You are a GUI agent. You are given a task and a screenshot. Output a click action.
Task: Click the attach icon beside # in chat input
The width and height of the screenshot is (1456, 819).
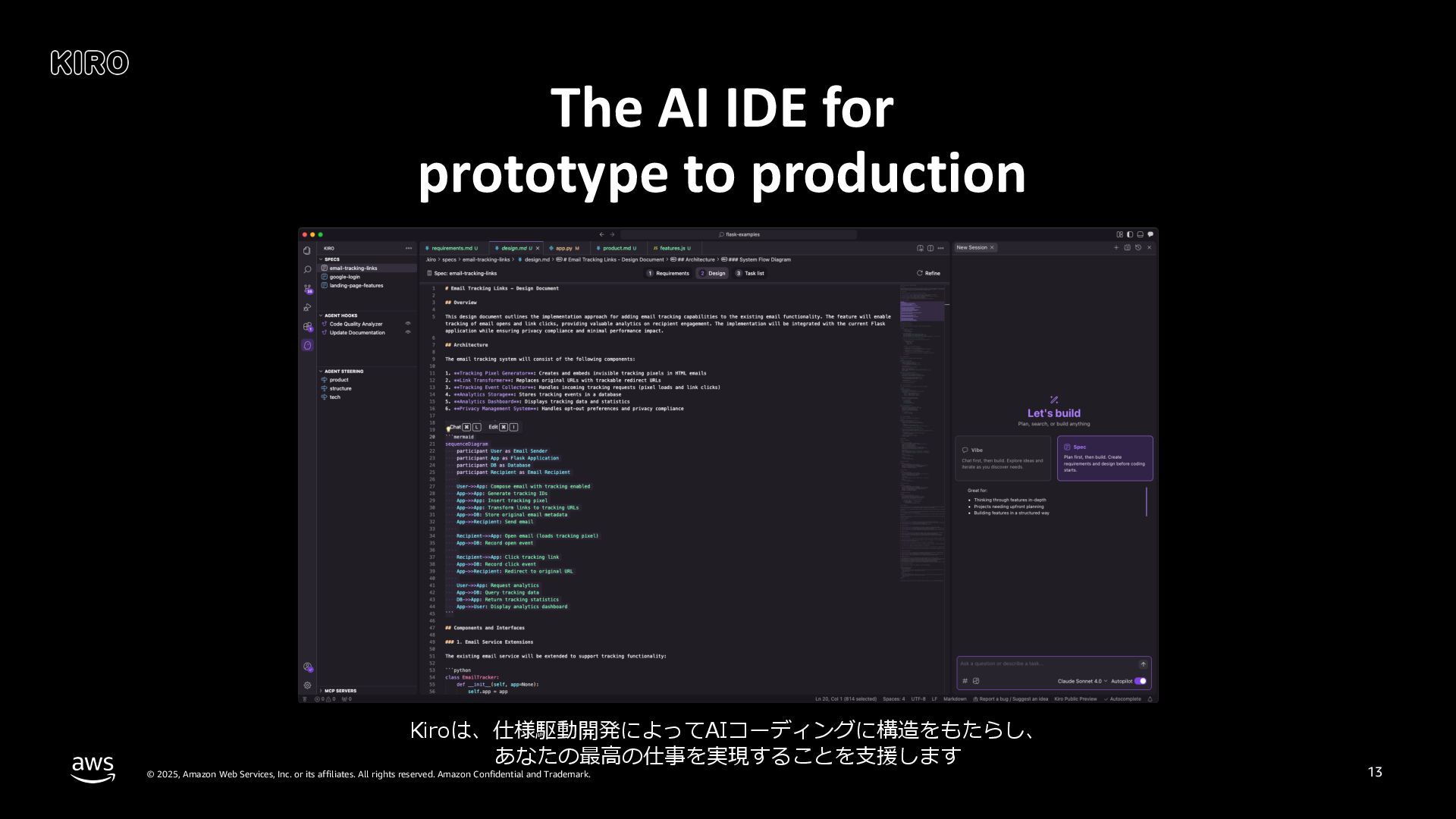(x=976, y=681)
